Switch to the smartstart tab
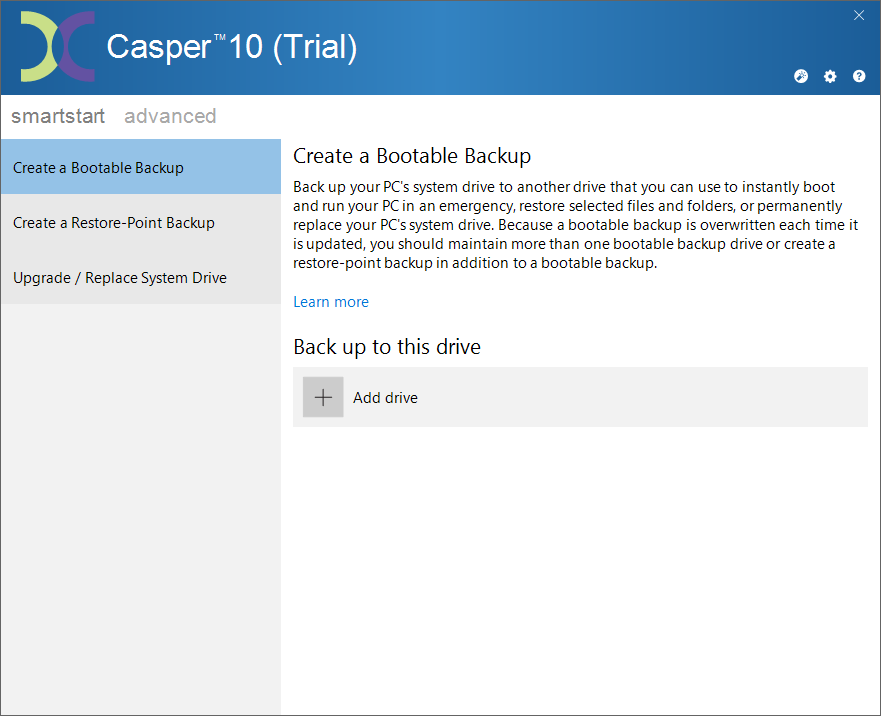 pyautogui.click(x=58, y=116)
